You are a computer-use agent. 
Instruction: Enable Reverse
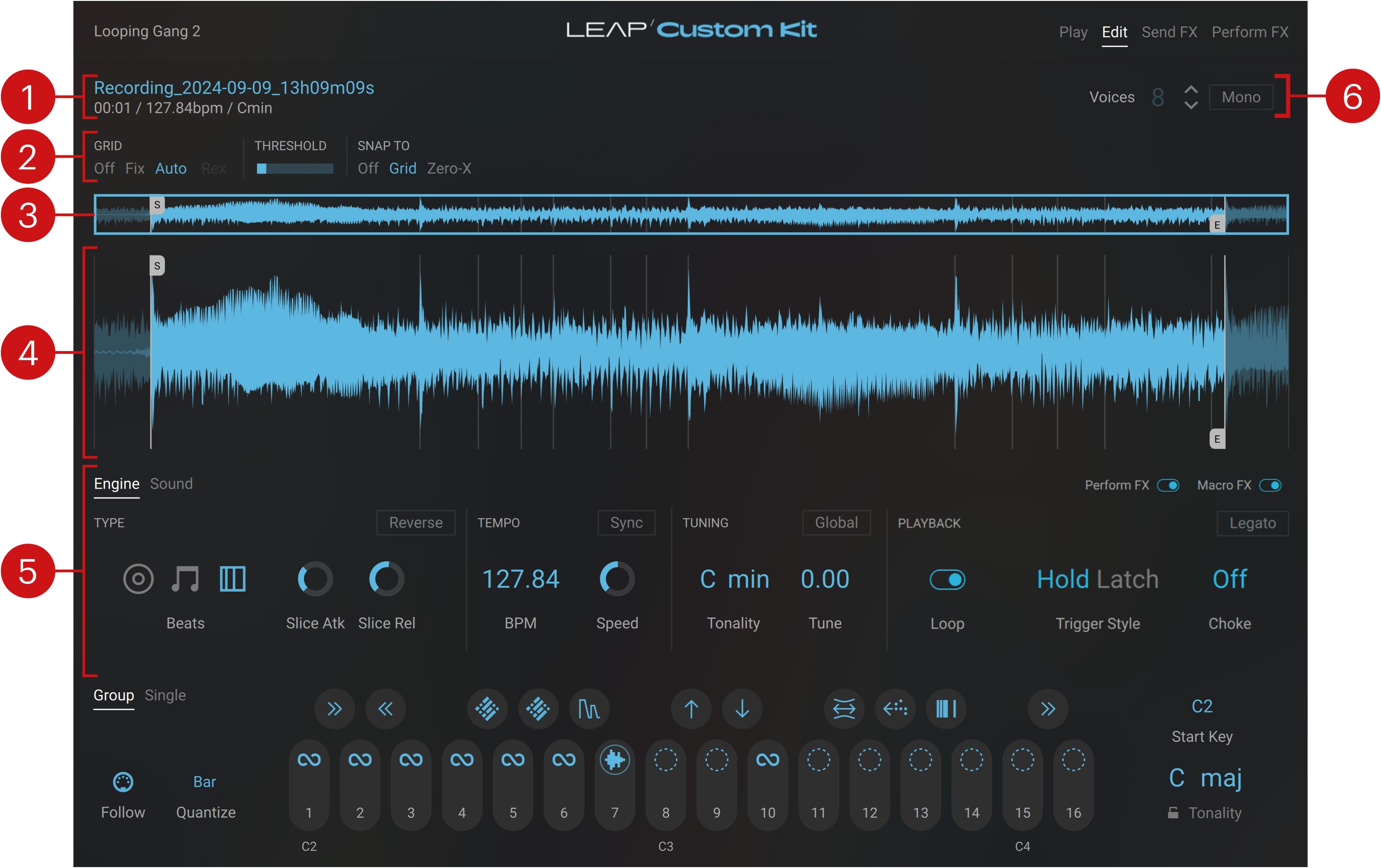[416, 523]
